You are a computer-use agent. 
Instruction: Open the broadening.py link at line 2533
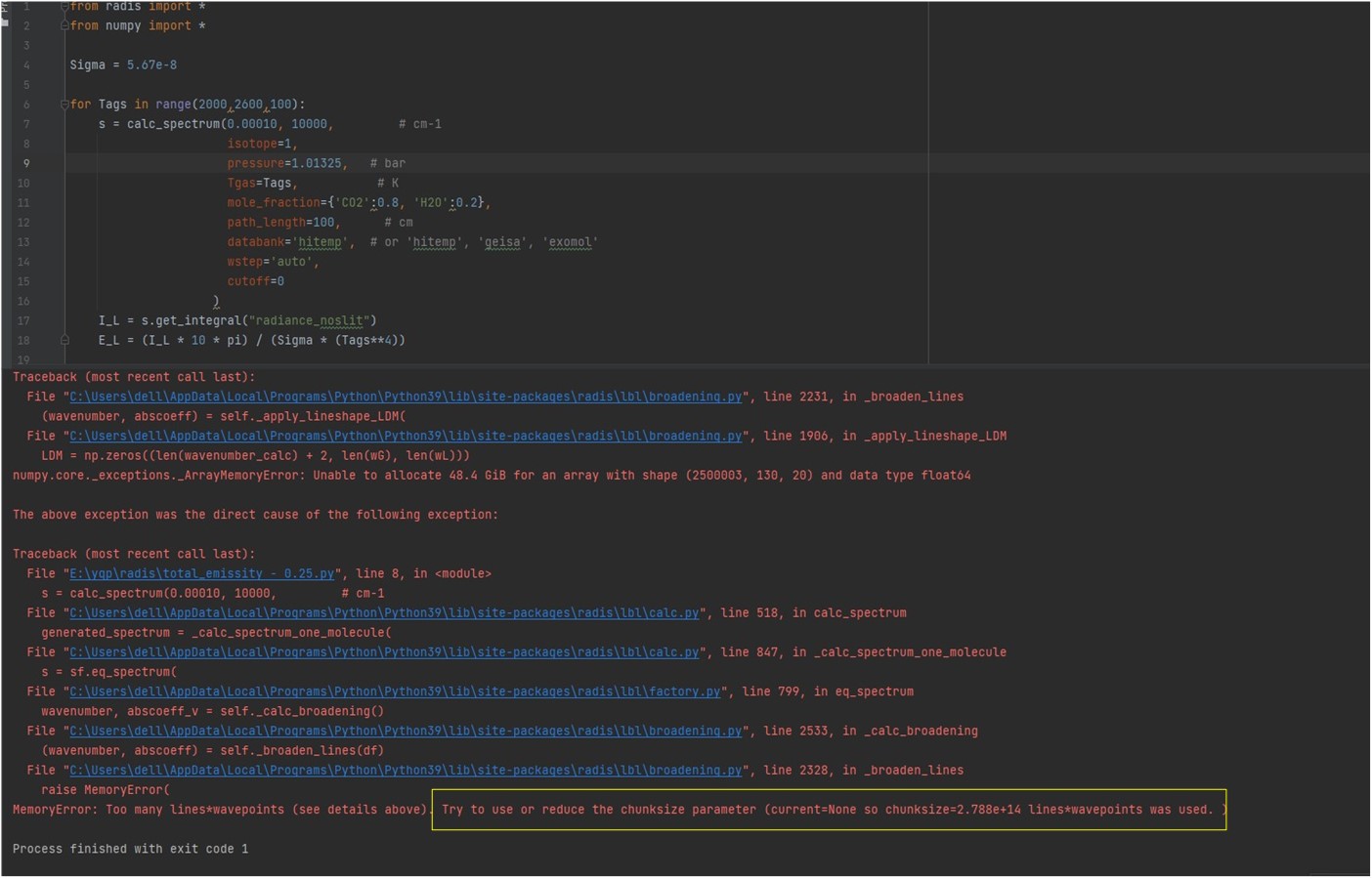coord(404,731)
